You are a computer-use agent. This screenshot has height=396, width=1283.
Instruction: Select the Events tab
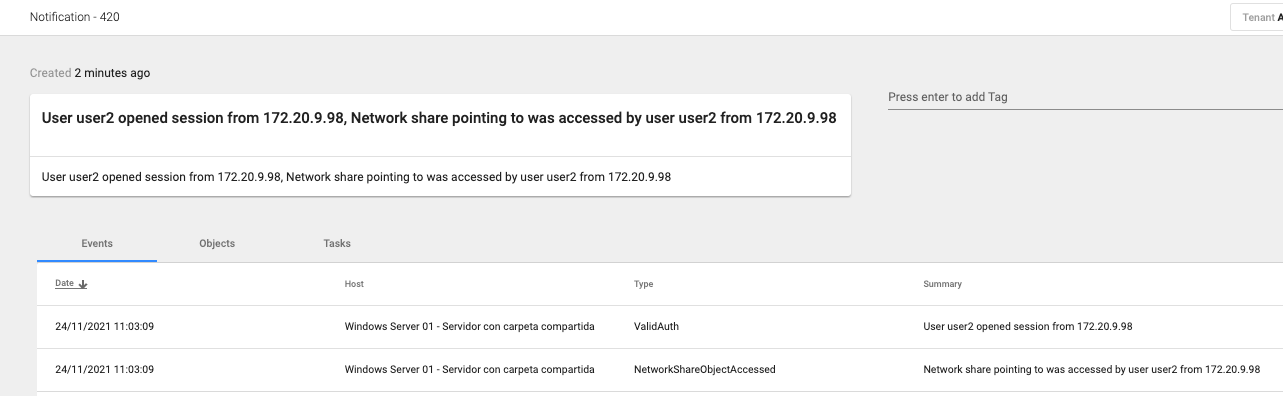97,243
